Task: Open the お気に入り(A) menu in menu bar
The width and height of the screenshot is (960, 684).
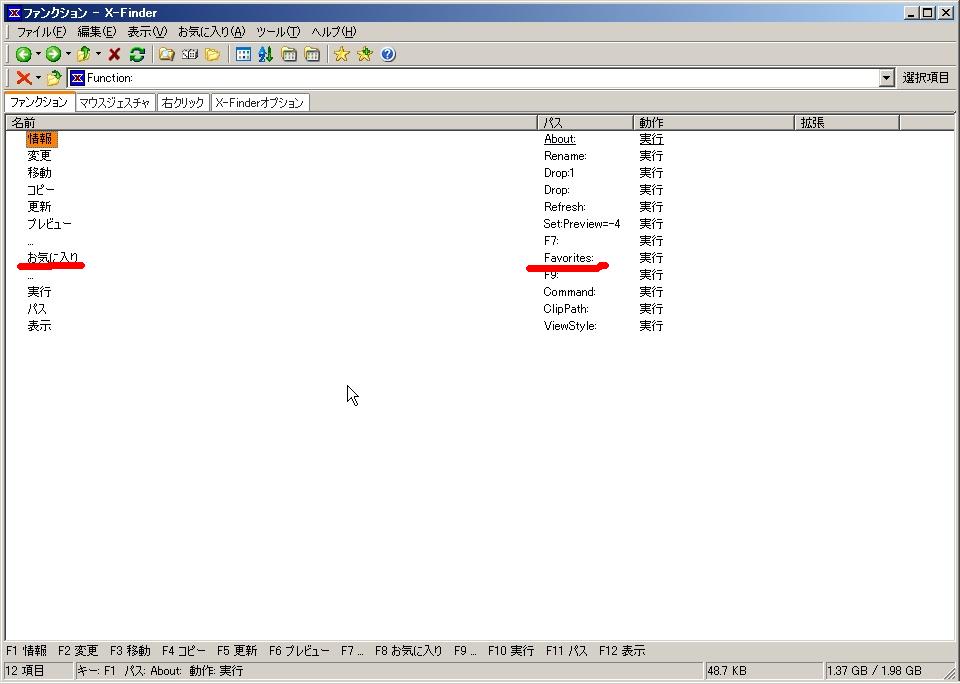Action: click(x=211, y=32)
